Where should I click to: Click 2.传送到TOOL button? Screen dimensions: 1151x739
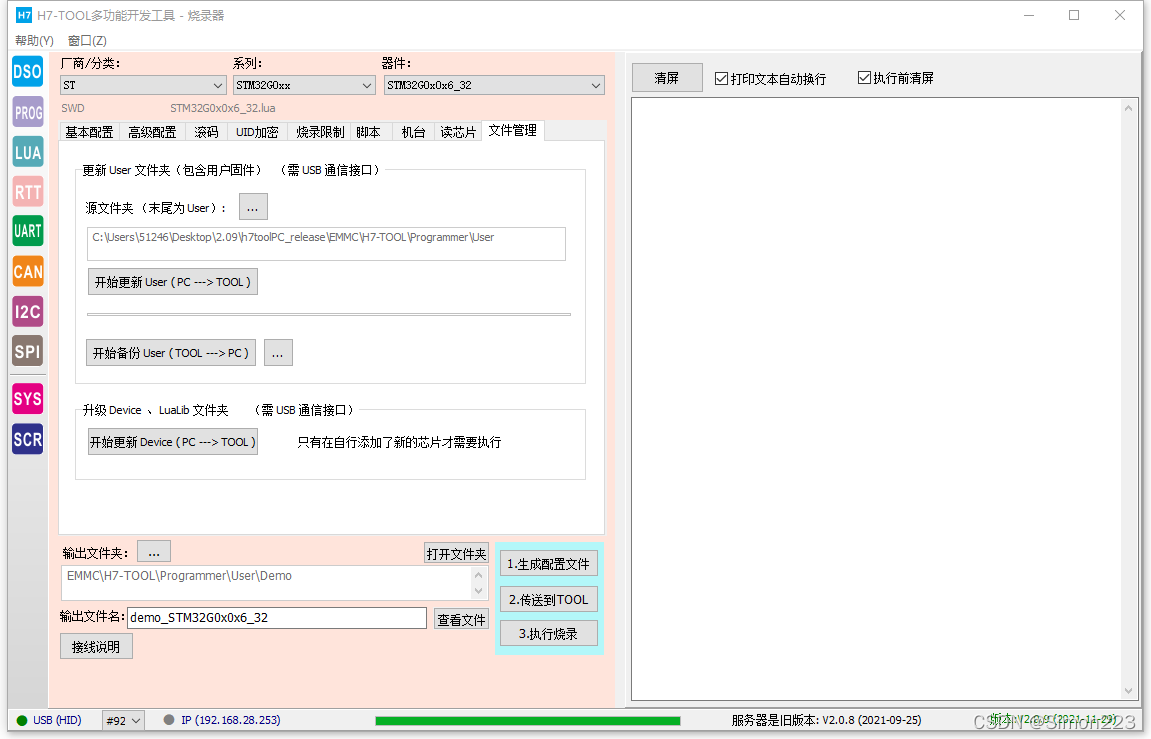pos(548,599)
